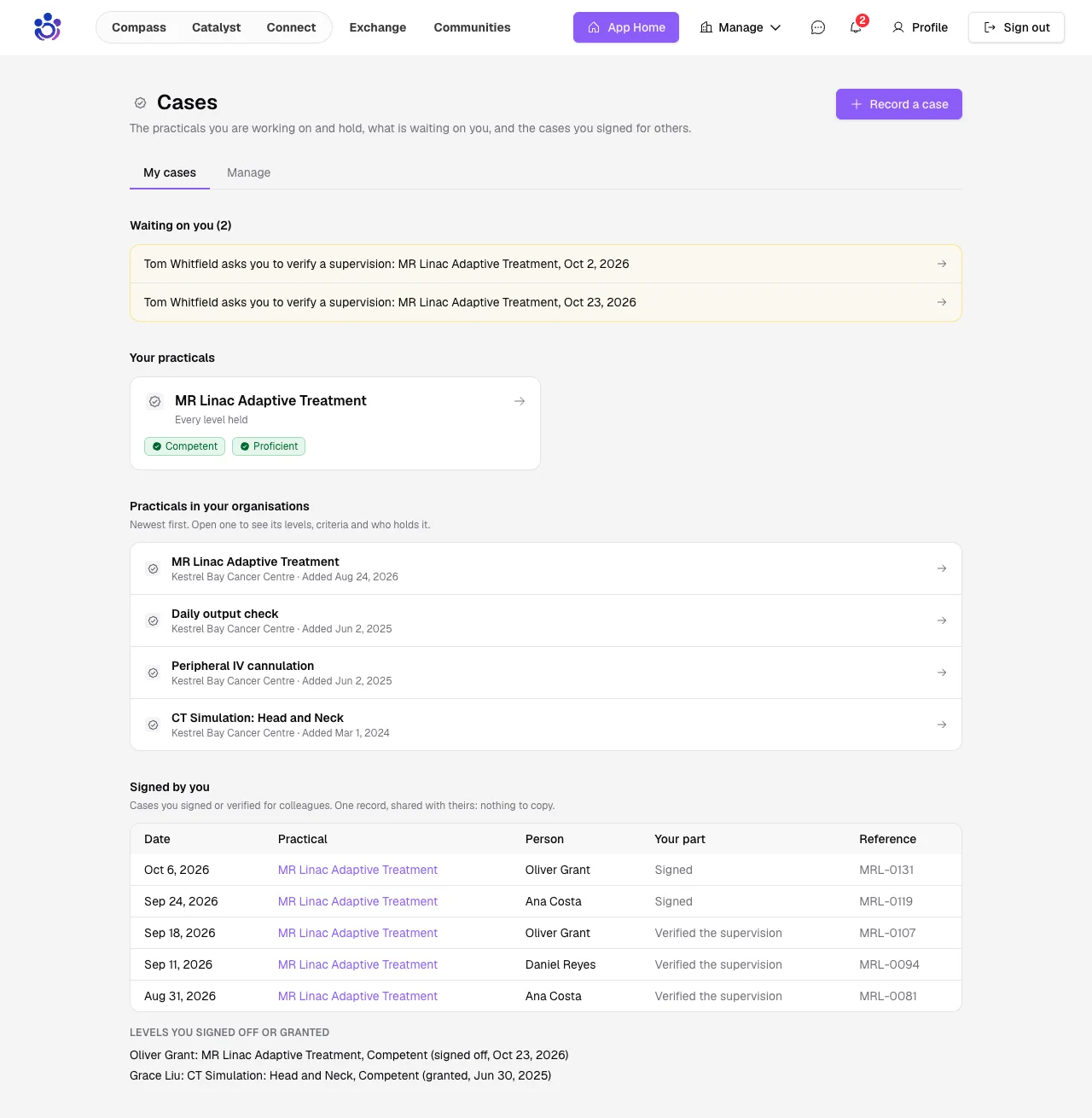Image resolution: width=1092 pixels, height=1118 pixels.
Task: Click arrow on Oct 23, 2026 verification request
Action: (942, 302)
